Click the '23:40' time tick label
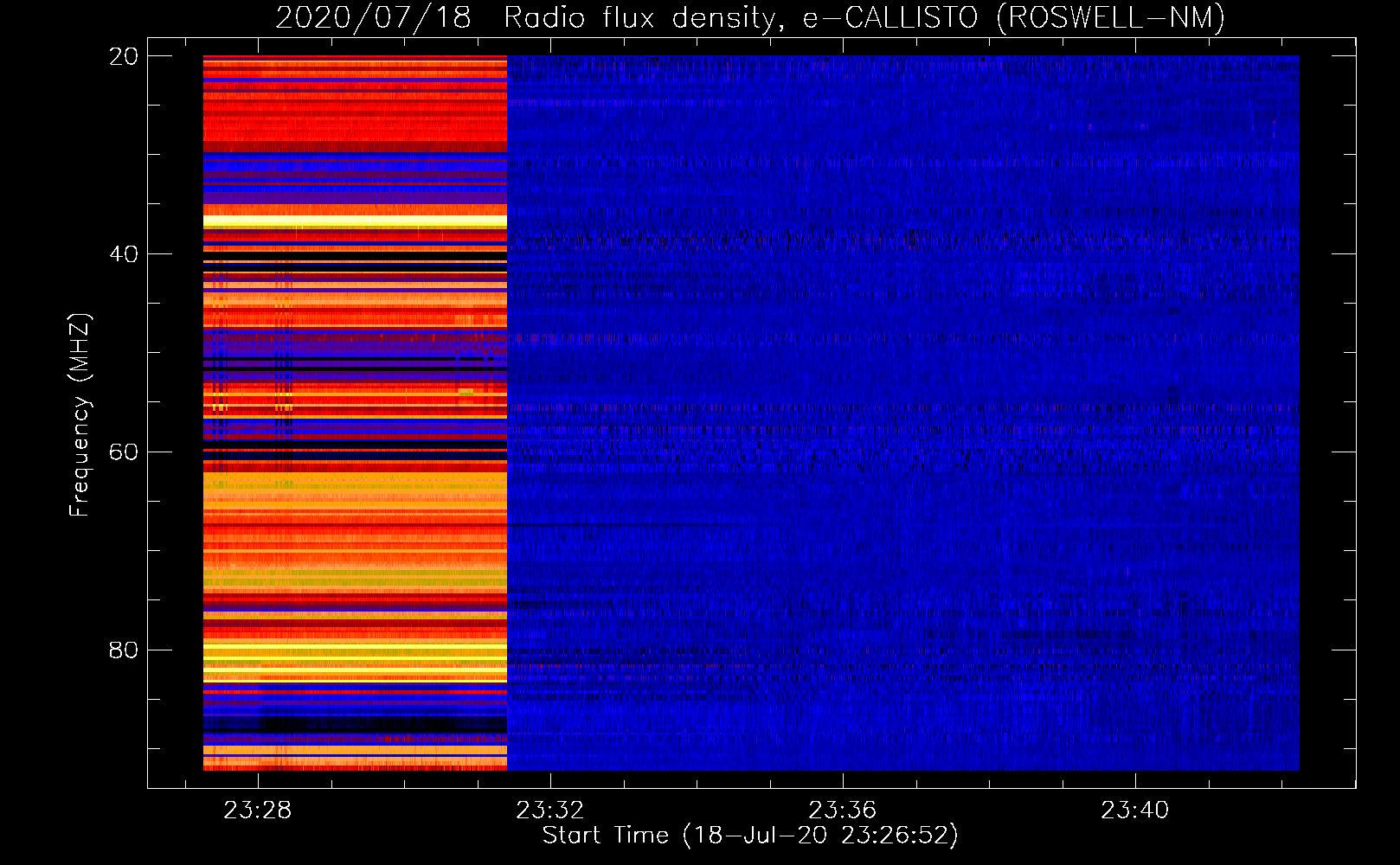Viewport: 1400px width, 865px height. (x=1135, y=811)
